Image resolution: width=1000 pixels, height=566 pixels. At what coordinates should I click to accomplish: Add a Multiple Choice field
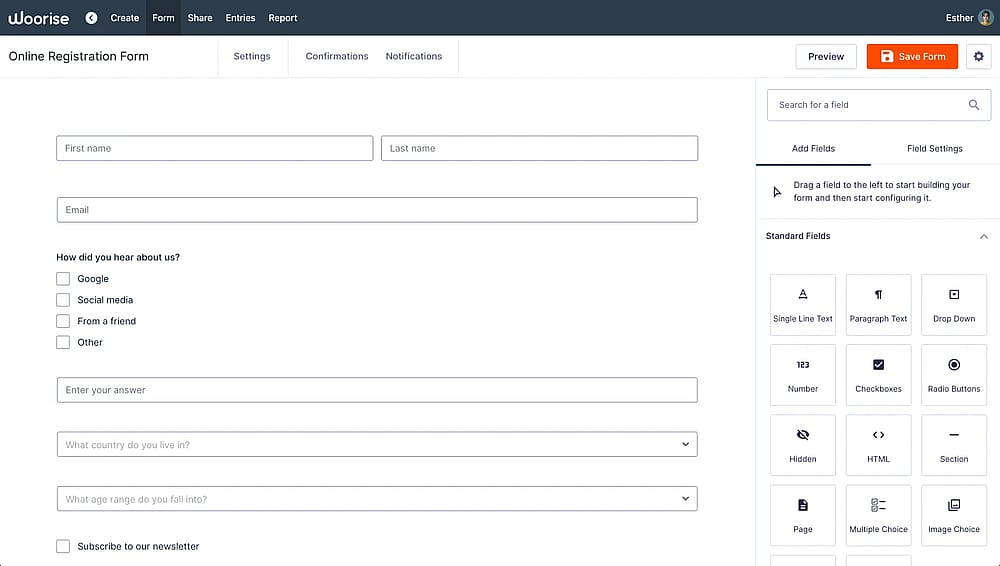[878, 516]
